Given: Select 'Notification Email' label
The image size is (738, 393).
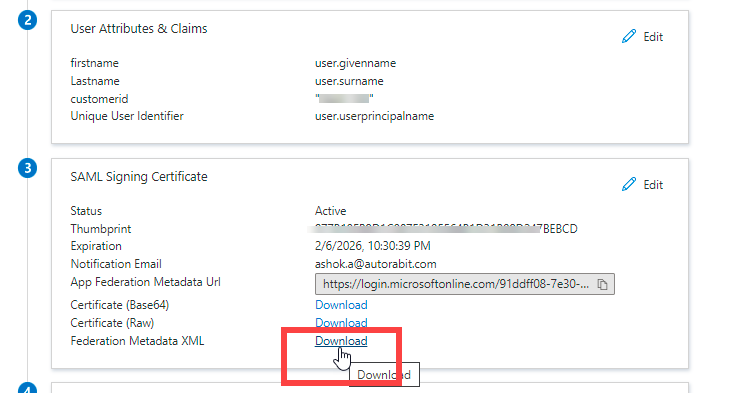Looking at the screenshot, I should click(116, 264).
